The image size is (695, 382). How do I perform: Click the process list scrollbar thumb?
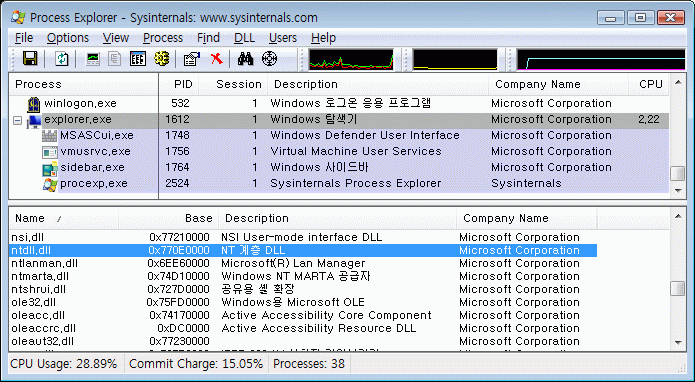677,173
